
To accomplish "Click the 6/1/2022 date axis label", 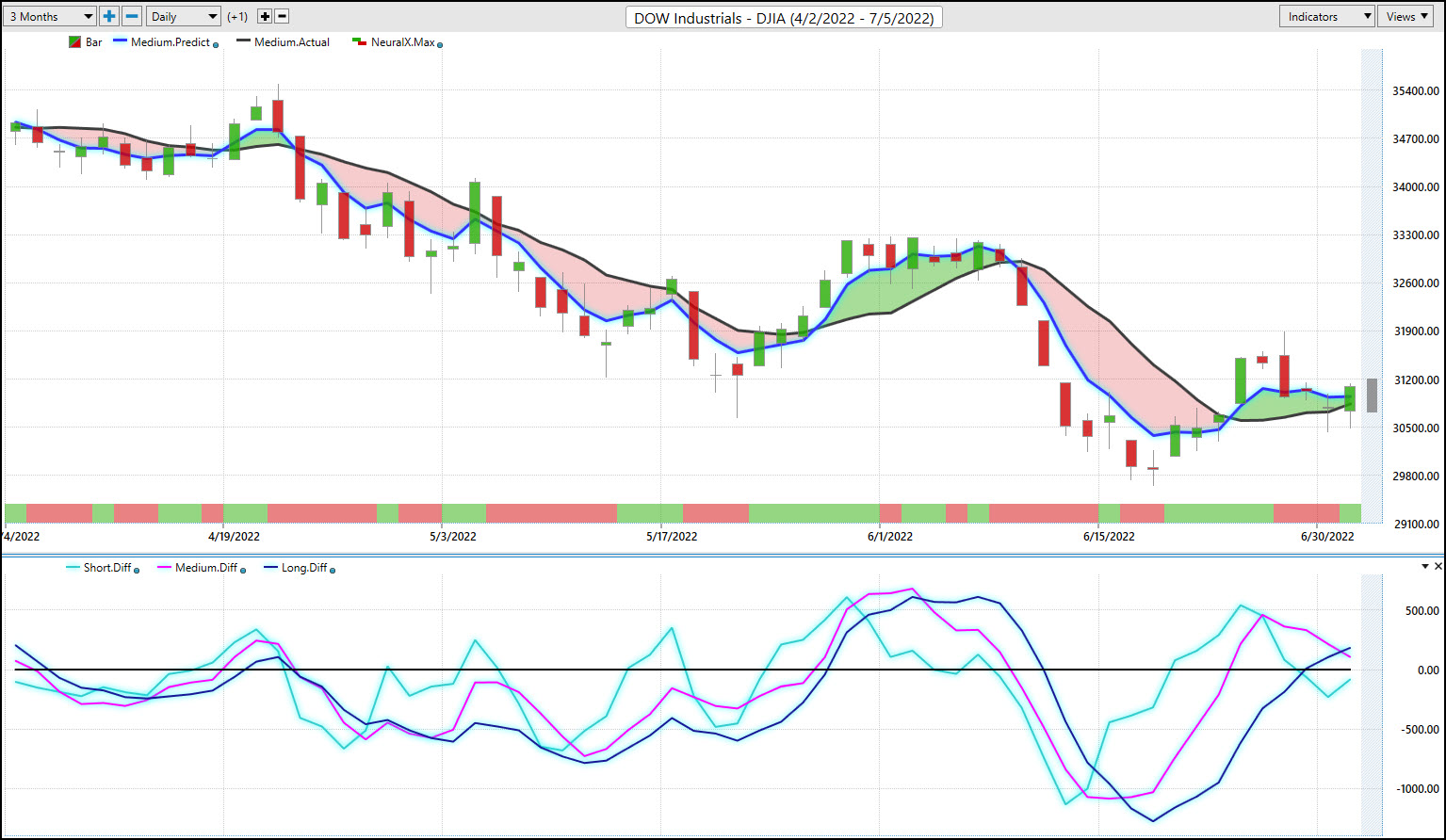I will (890, 537).
